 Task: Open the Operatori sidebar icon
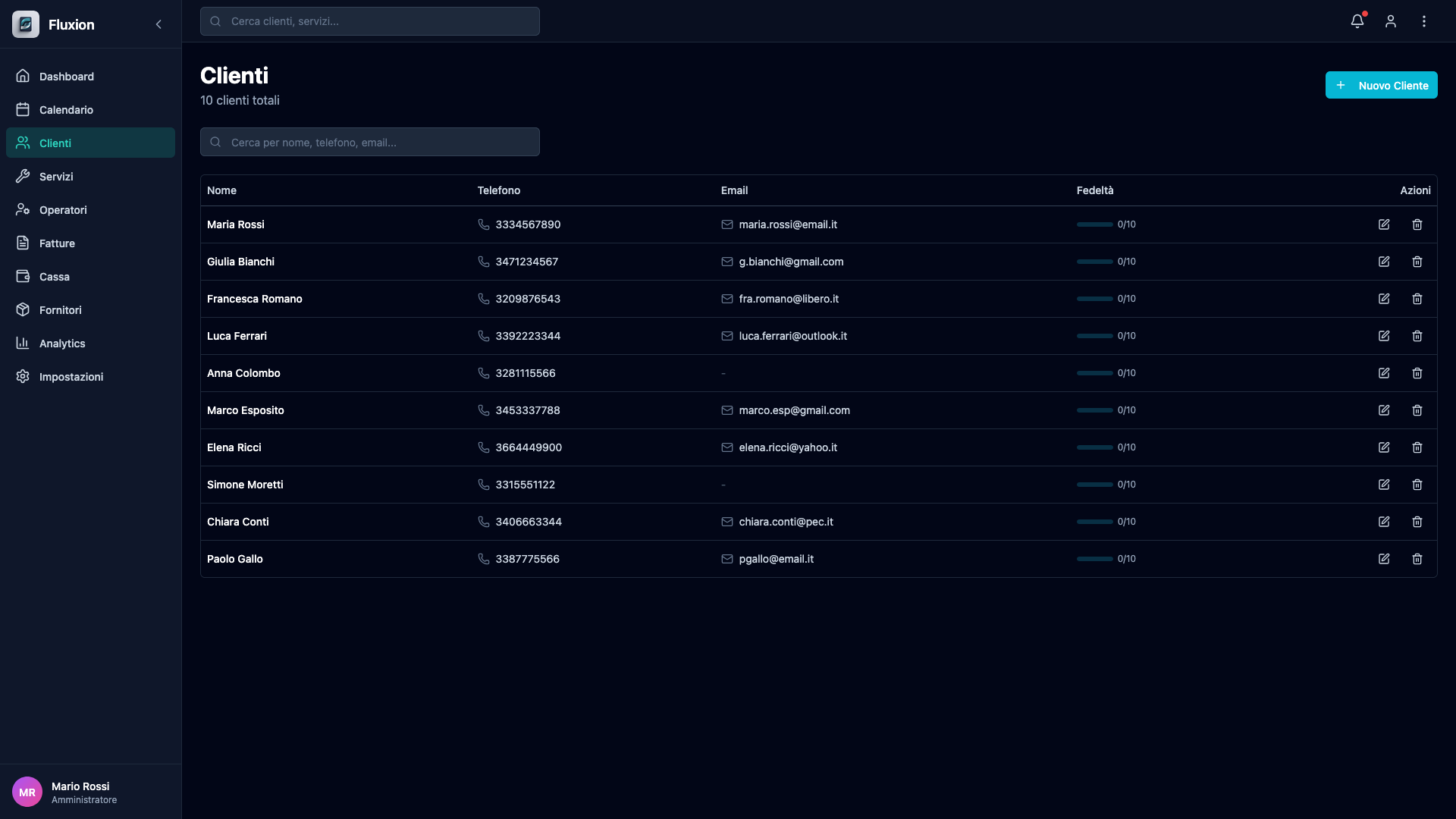coord(23,209)
